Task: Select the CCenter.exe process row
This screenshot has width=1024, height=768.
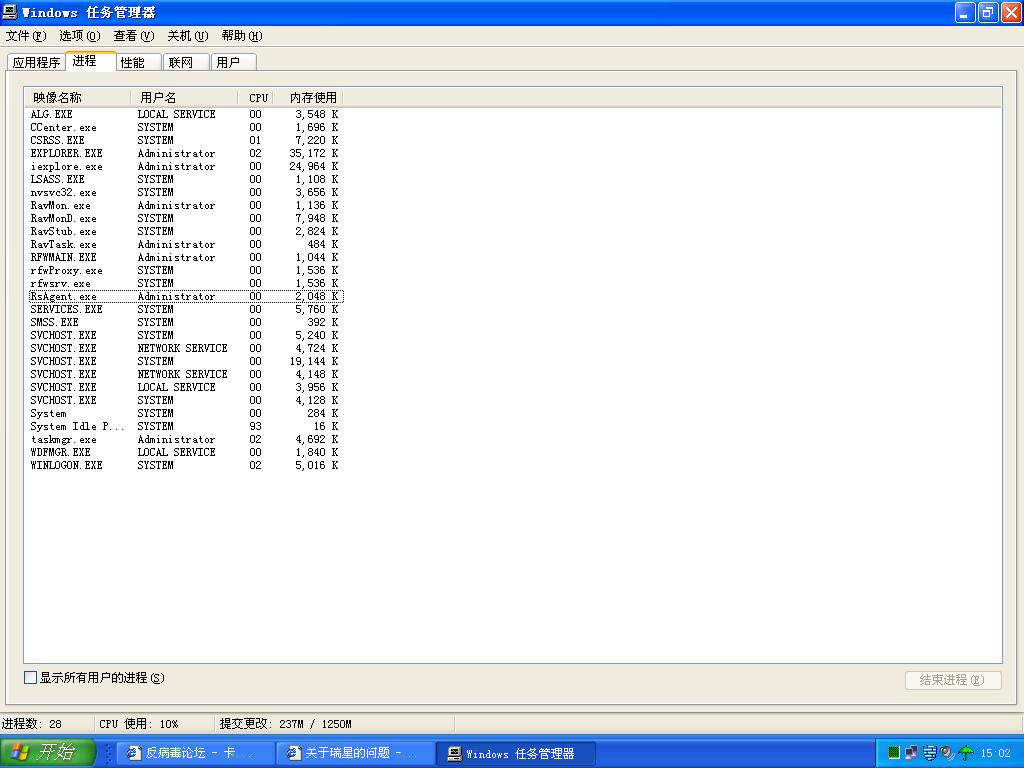Action: 185,127
